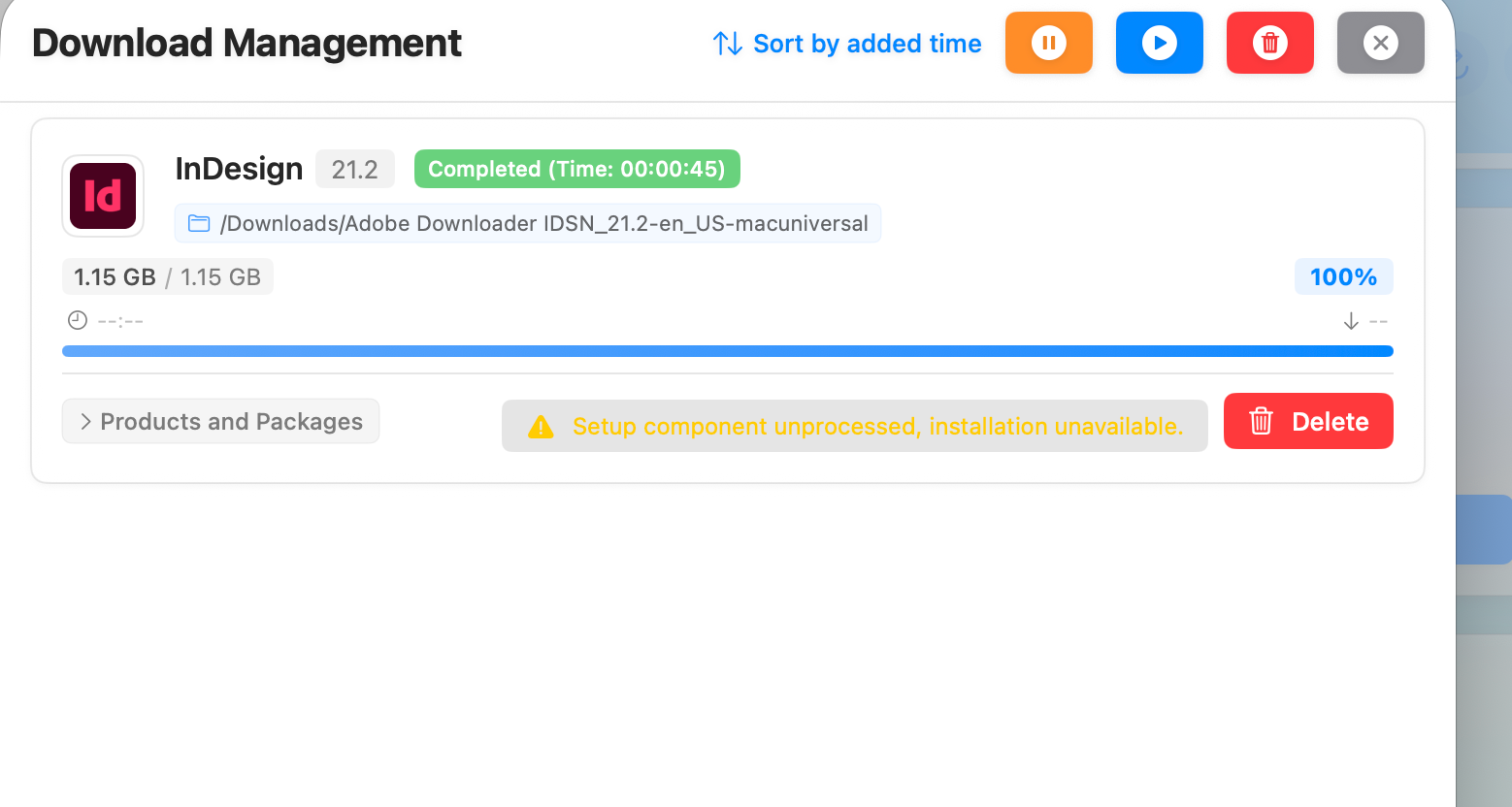Screen dimensions: 1512x807
Task: Delete the InDesign download task
Action: [x=1308, y=422]
